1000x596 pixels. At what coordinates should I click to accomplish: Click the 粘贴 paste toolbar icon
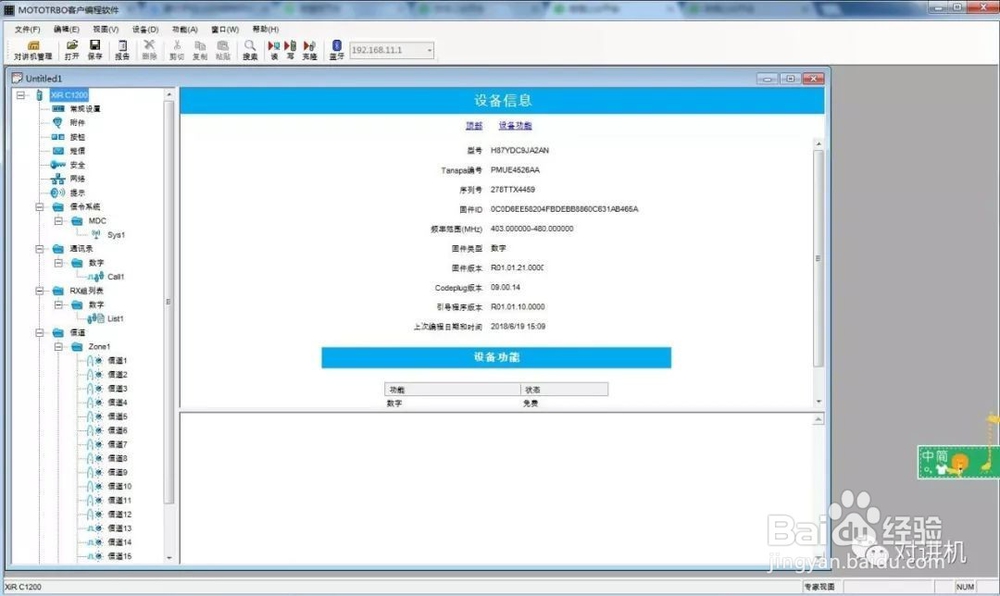click(223, 50)
